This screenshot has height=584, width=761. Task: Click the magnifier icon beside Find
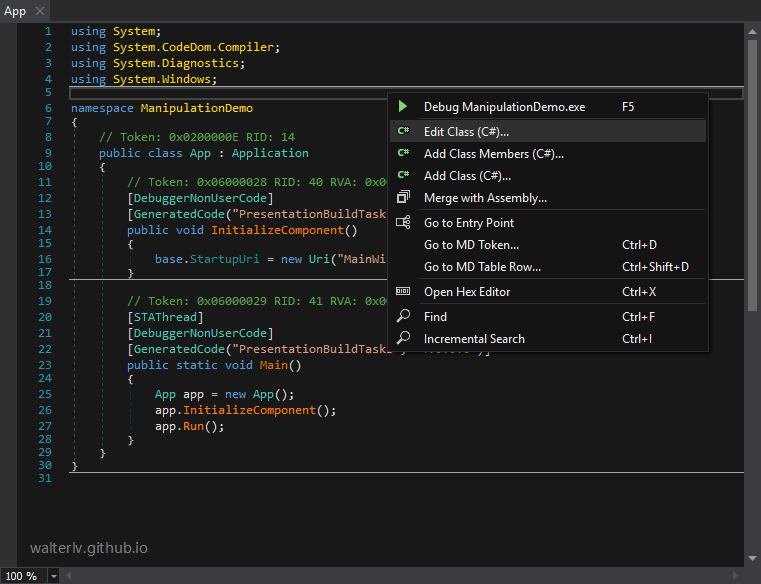coord(403,316)
